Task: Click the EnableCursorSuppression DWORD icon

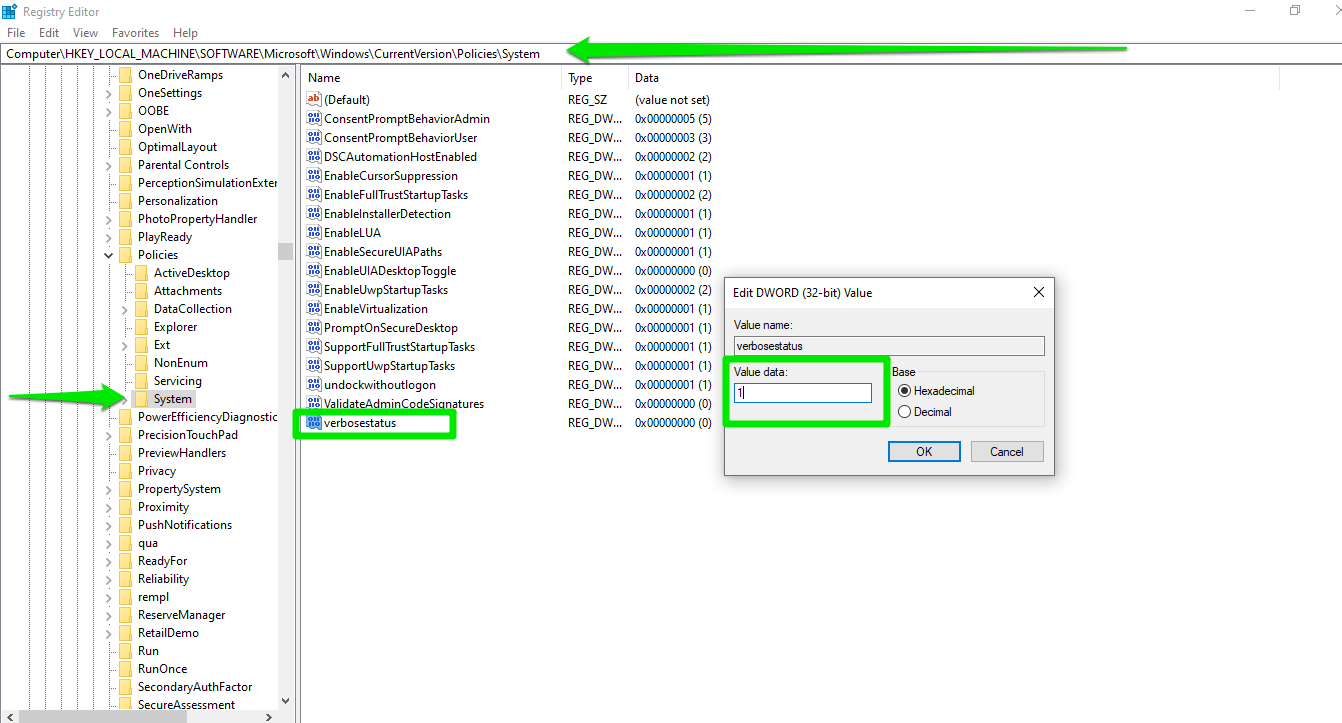Action: tap(314, 176)
